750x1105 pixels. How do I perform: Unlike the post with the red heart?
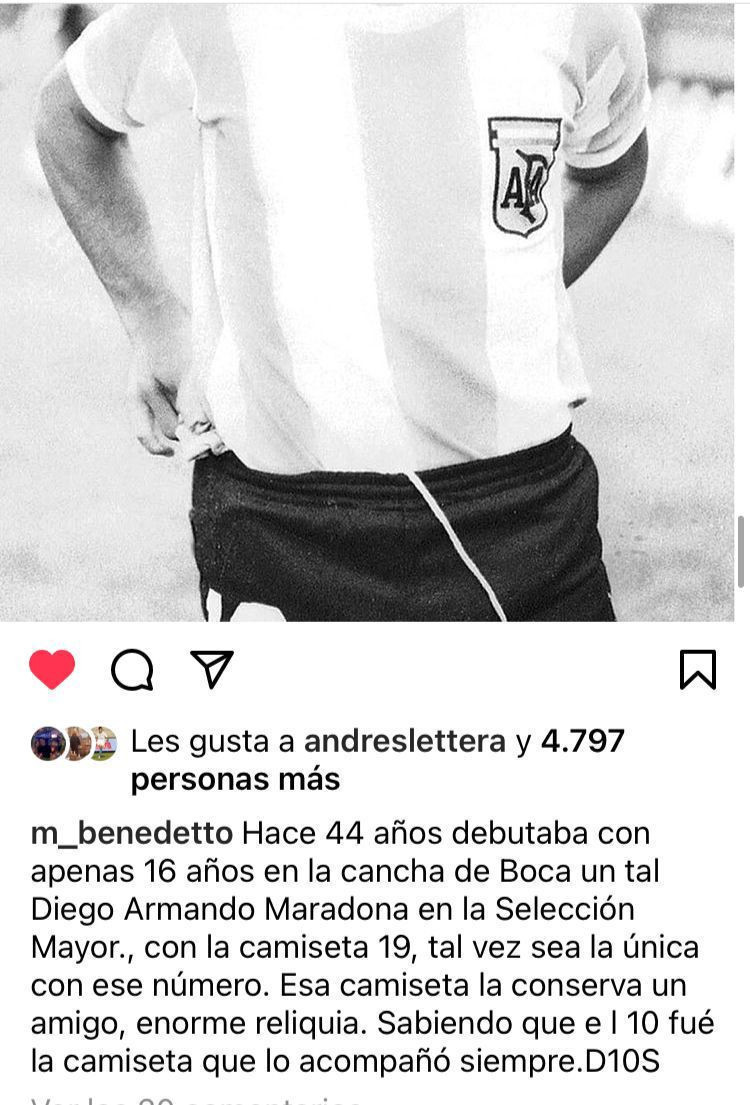pyautogui.click(x=52, y=669)
